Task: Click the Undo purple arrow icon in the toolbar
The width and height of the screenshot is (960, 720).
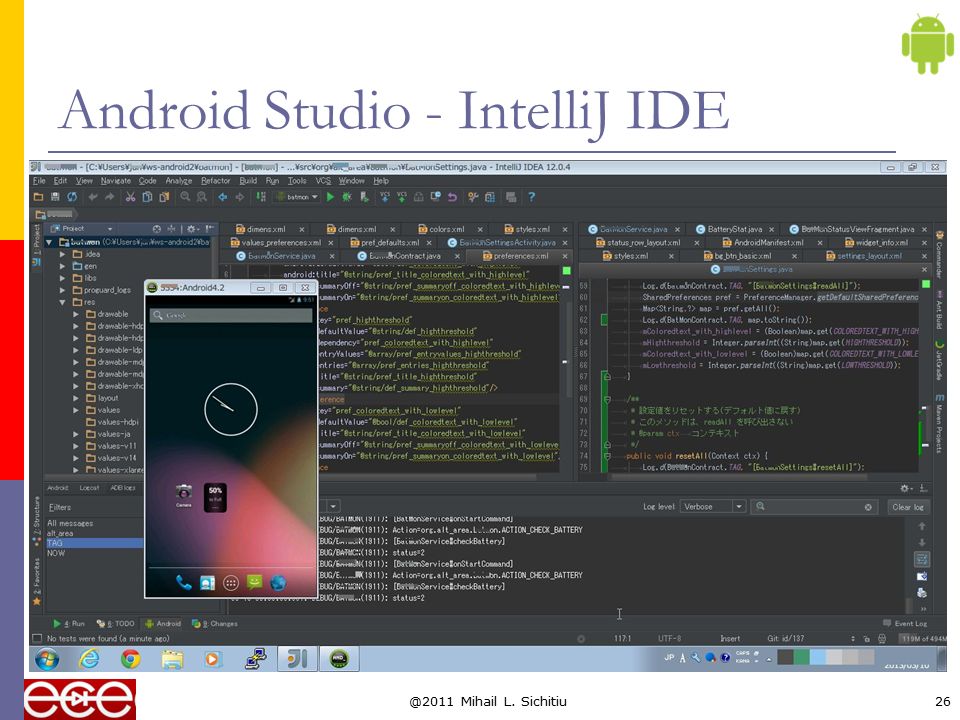Action: 452,197
